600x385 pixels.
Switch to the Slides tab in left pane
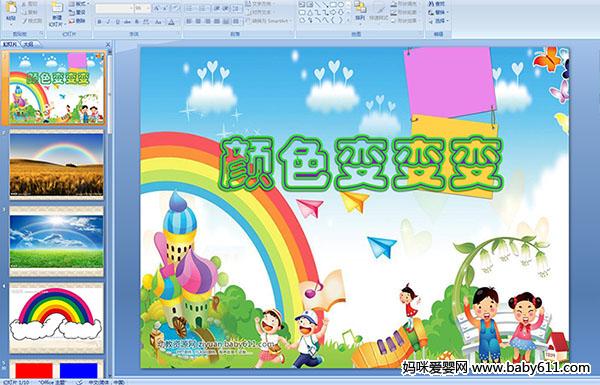(x=10, y=45)
